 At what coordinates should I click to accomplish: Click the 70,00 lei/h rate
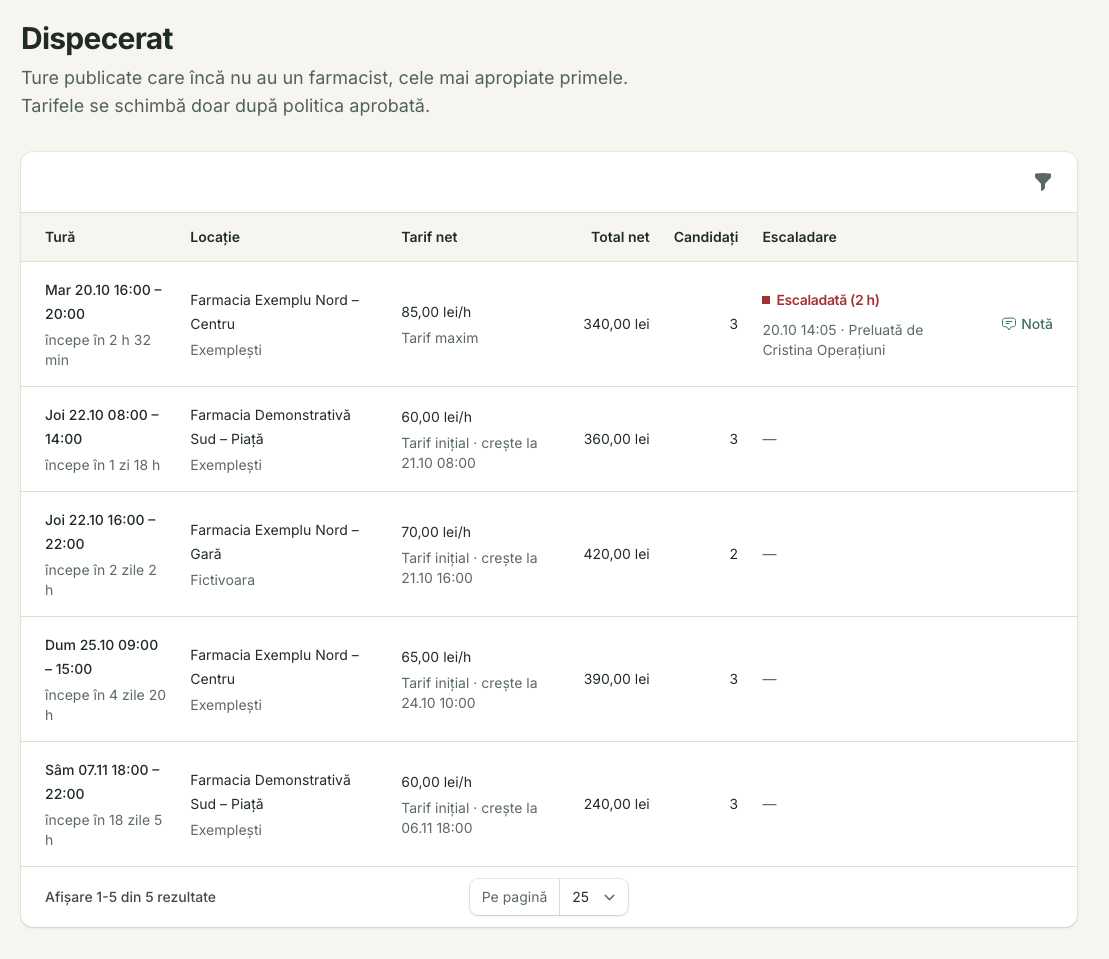(436, 532)
